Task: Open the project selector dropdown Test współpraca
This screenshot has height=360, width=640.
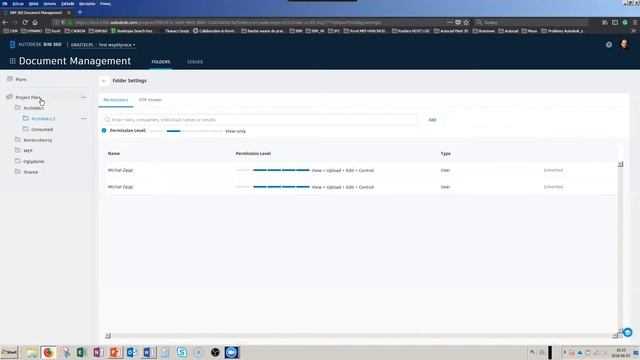Action: pos(103,45)
